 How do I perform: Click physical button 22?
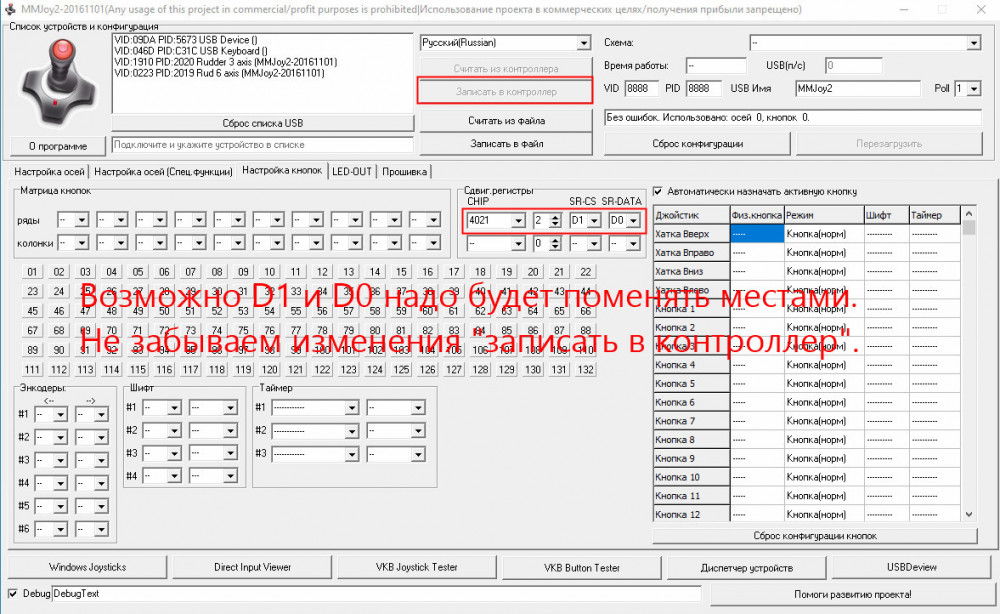click(585, 272)
